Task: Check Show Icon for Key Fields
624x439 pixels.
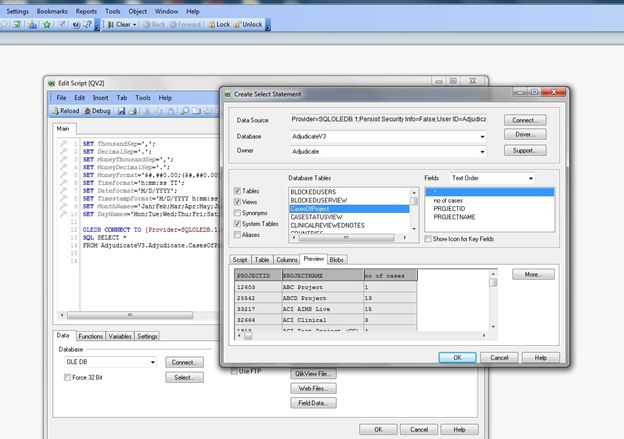Action: 429,239
